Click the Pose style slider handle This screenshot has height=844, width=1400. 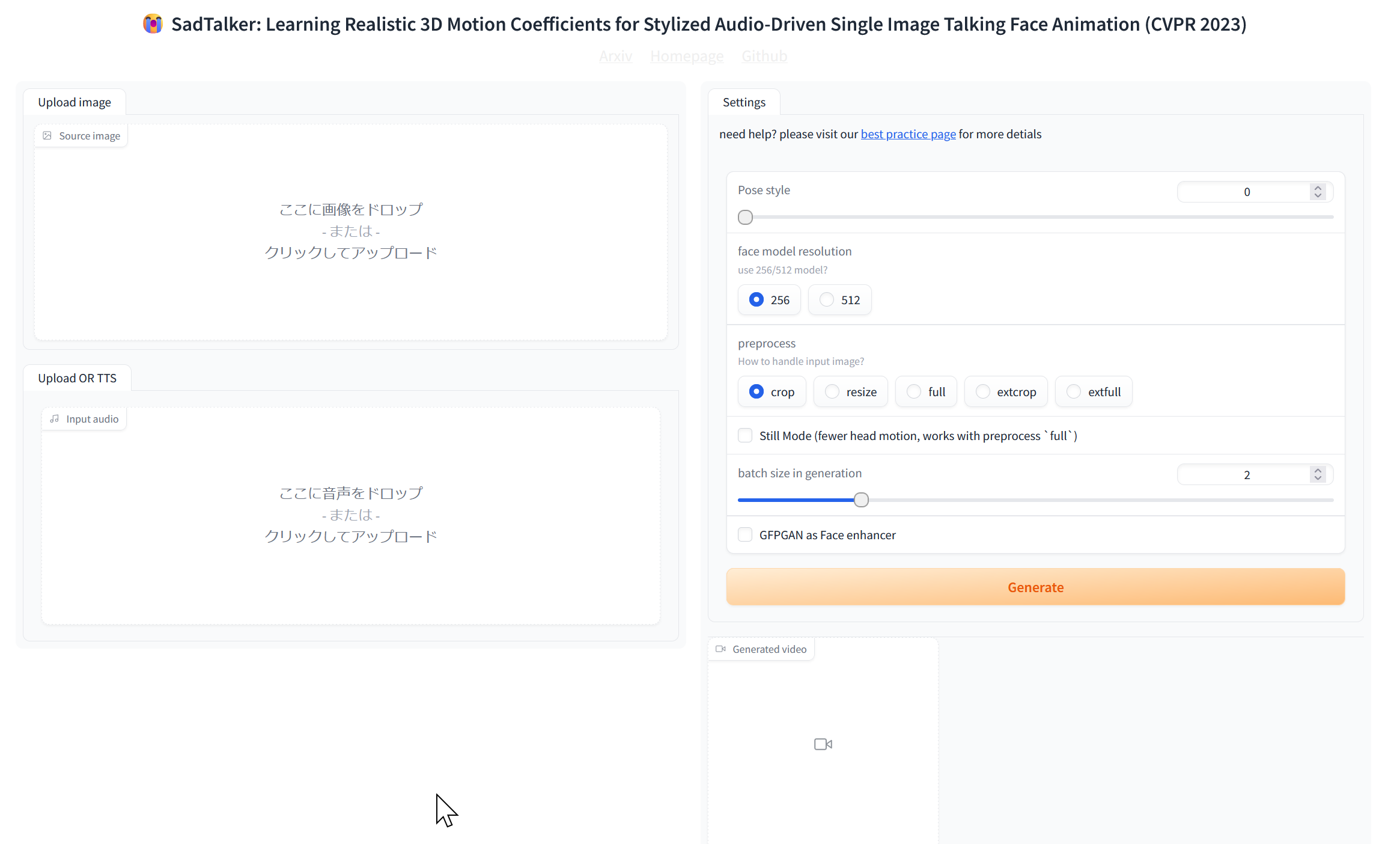click(745, 217)
